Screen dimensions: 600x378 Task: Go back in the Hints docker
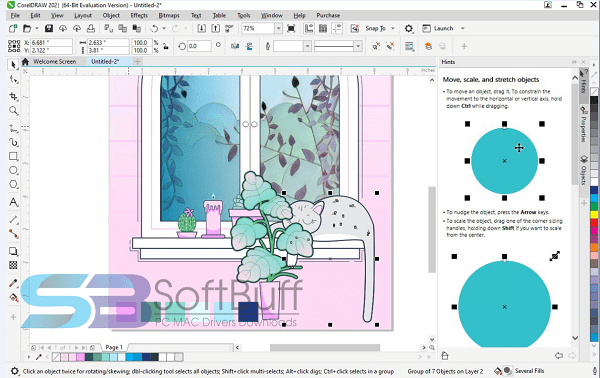tap(559, 356)
